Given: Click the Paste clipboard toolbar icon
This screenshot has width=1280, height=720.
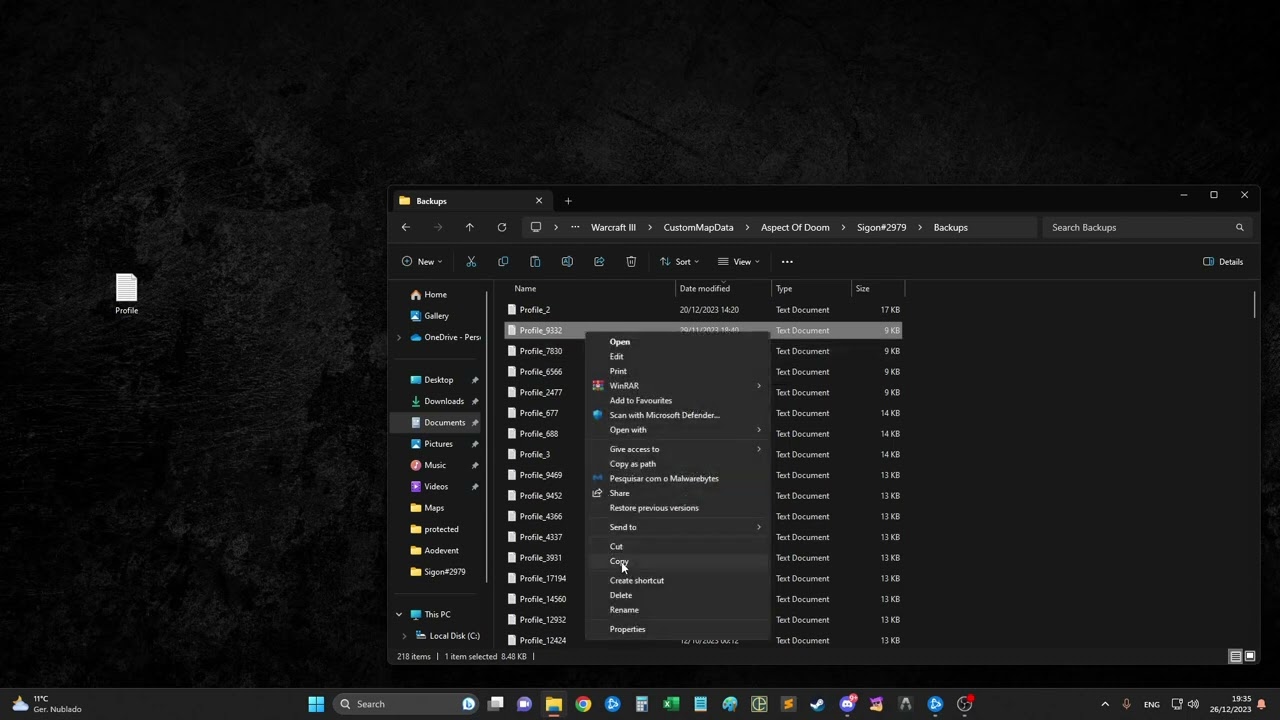Looking at the screenshot, I should coord(535,262).
